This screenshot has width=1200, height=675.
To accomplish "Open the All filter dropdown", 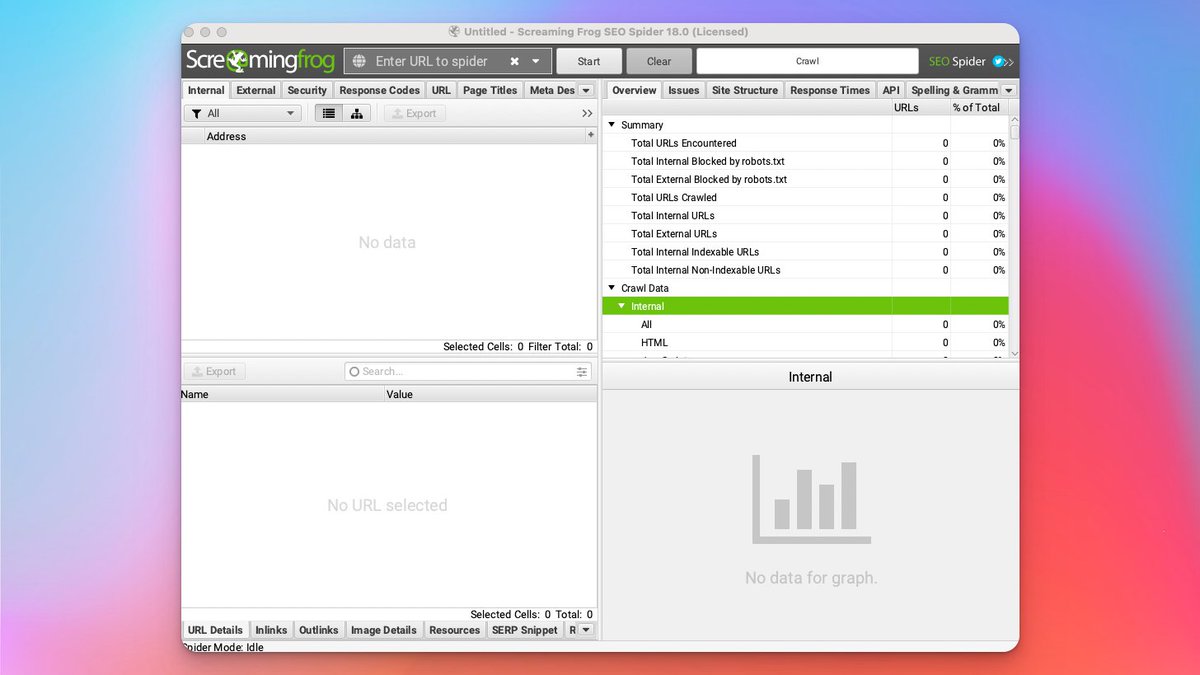I will 243,113.
